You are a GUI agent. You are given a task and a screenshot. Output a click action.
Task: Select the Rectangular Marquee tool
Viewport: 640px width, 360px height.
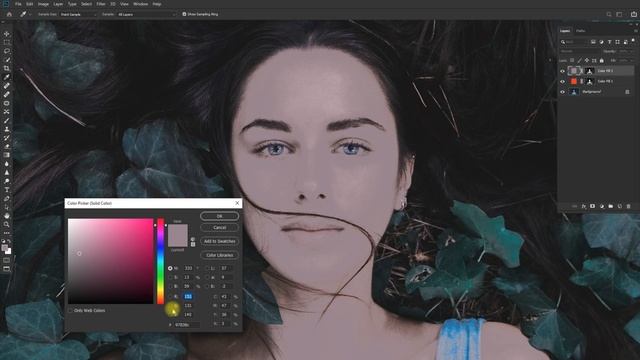(x=7, y=42)
